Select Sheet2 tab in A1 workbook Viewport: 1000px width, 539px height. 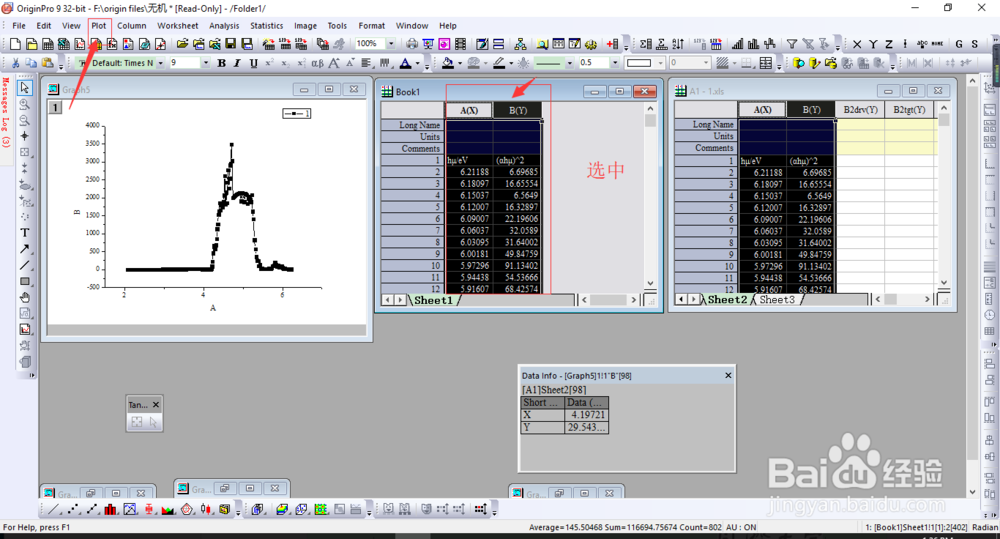[727, 299]
